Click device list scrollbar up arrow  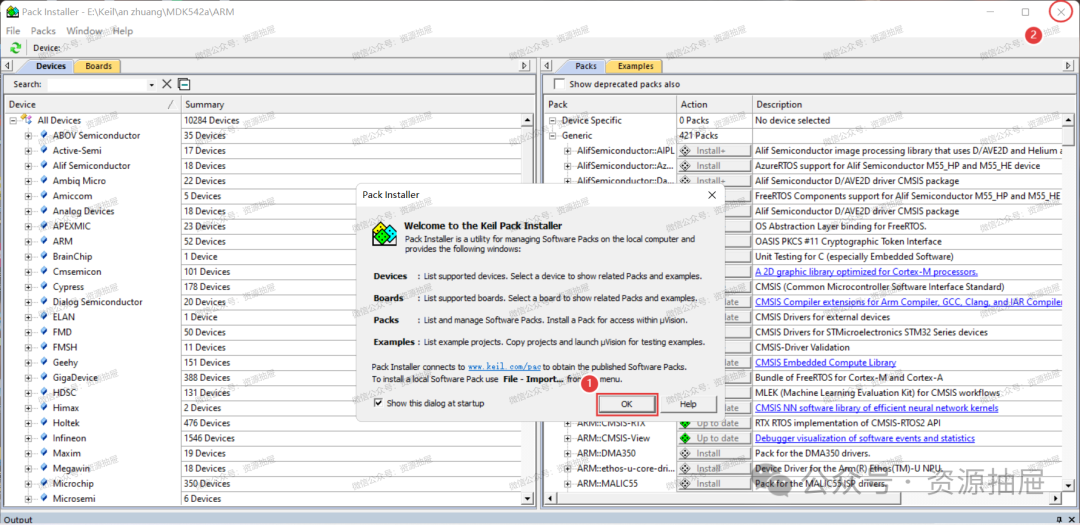point(528,120)
